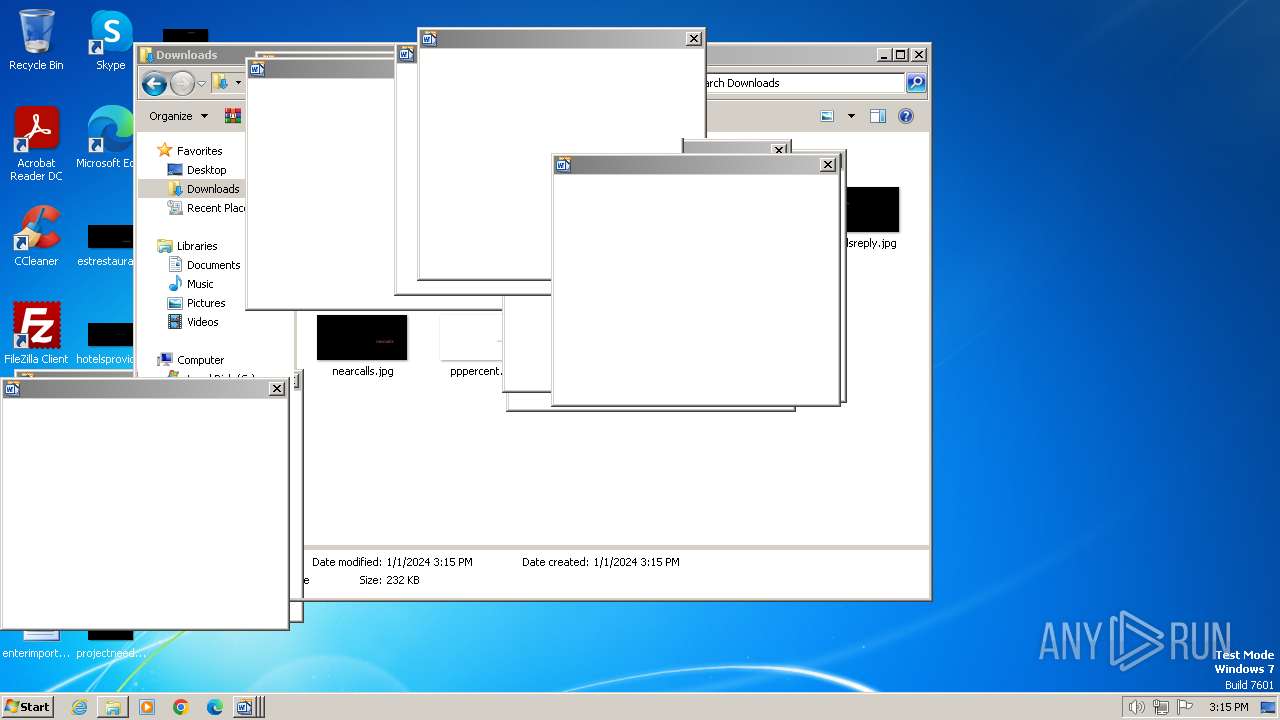Open the recent pages dropdown beside Forward
Screen dimensions: 1280x720
(x=201, y=84)
